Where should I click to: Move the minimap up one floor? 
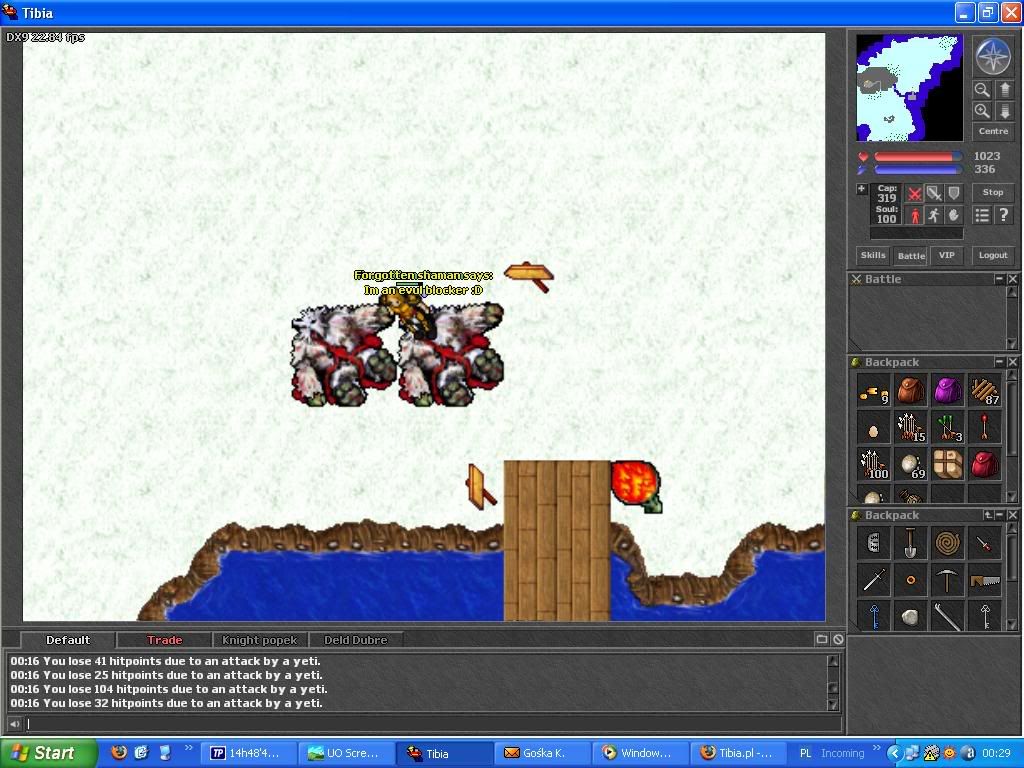click(1005, 90)
